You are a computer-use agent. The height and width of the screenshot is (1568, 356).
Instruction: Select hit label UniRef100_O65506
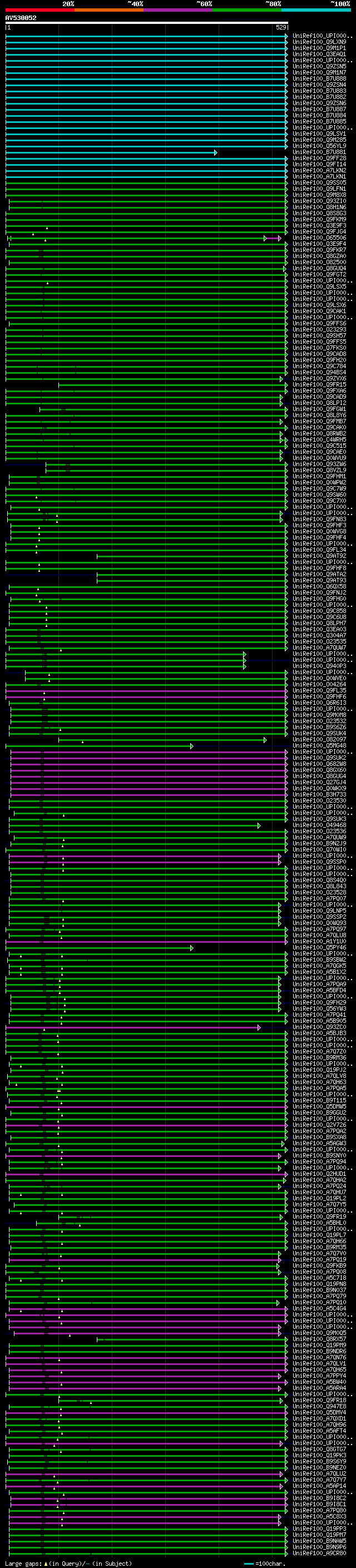tap(319, 238)
